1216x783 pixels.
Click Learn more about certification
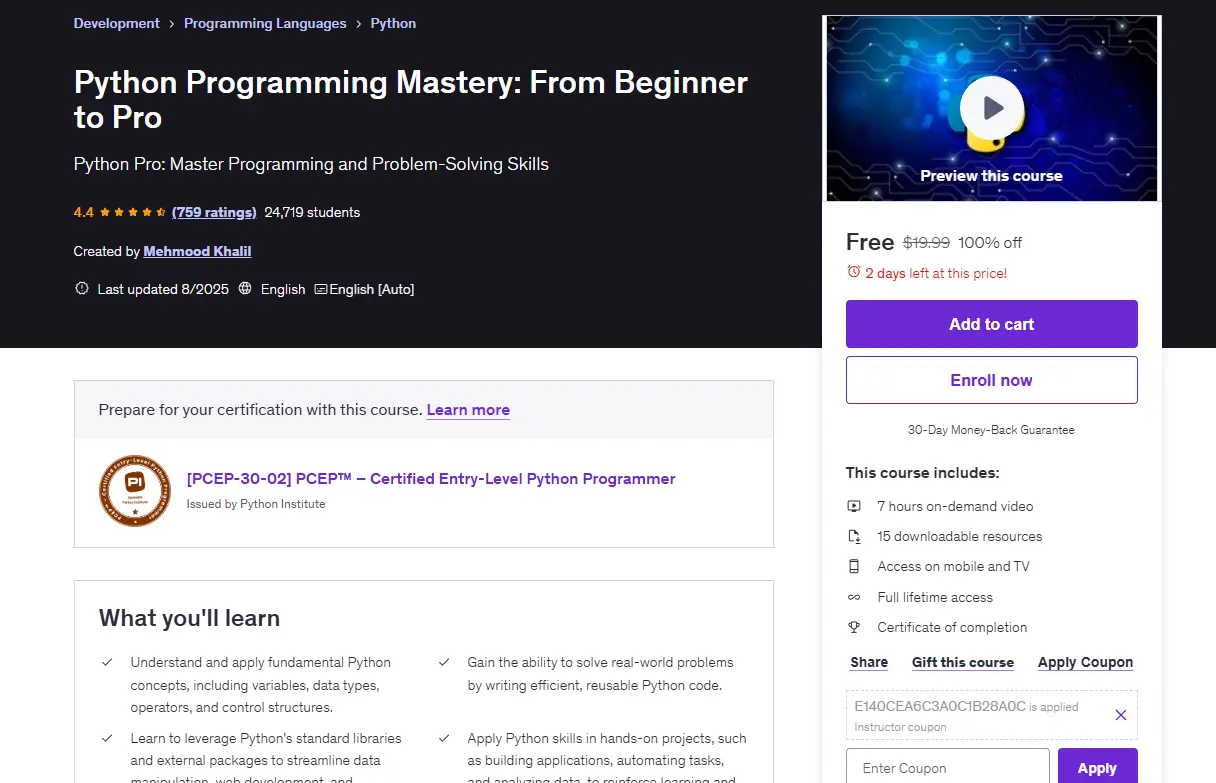(468, 410)
